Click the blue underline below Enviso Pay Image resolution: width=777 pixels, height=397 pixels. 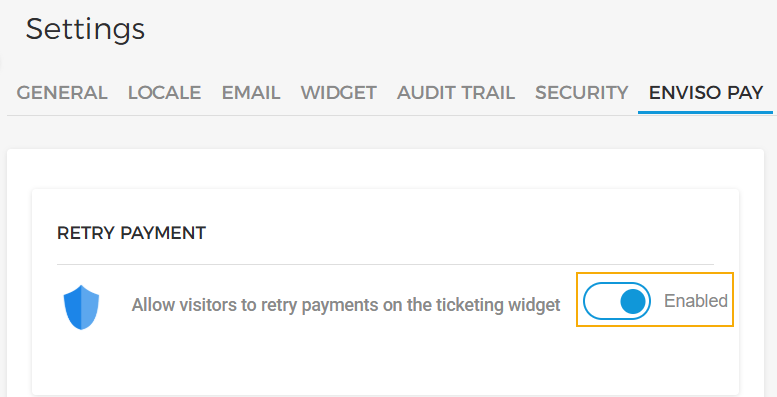pyautogui.click(x=706, y=113)
